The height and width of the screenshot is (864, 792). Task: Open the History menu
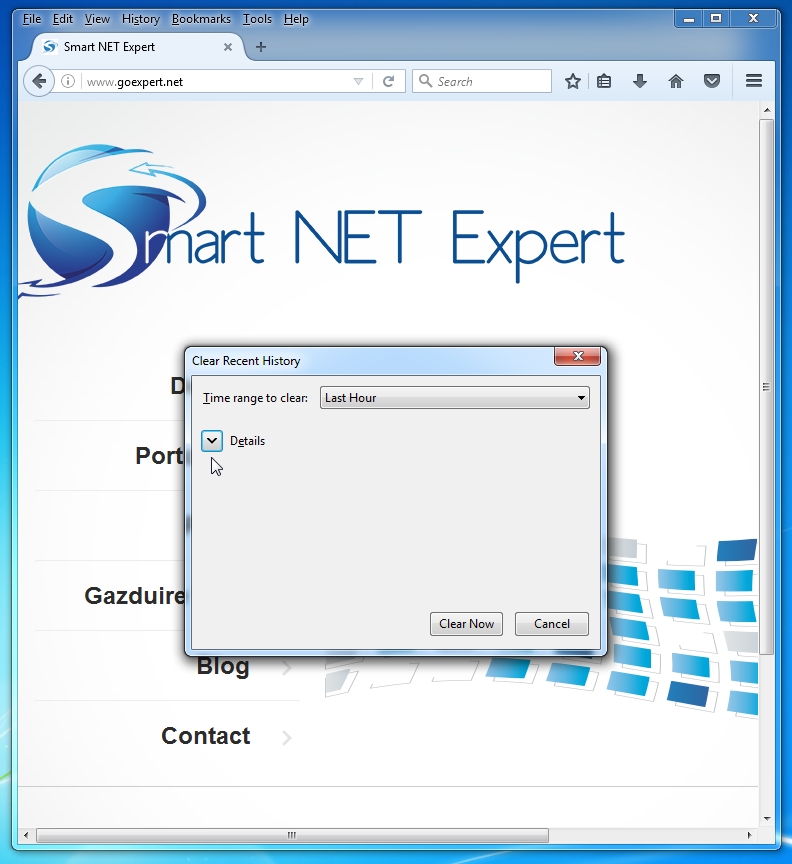[140, 19]
